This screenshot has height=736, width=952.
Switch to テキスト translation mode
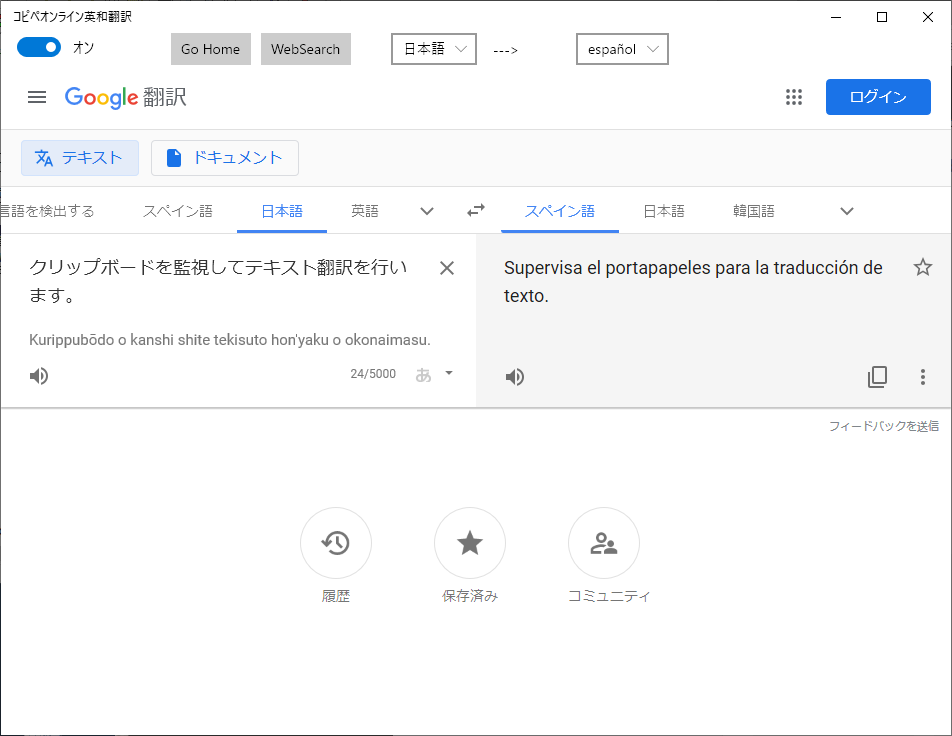(80, 158)
